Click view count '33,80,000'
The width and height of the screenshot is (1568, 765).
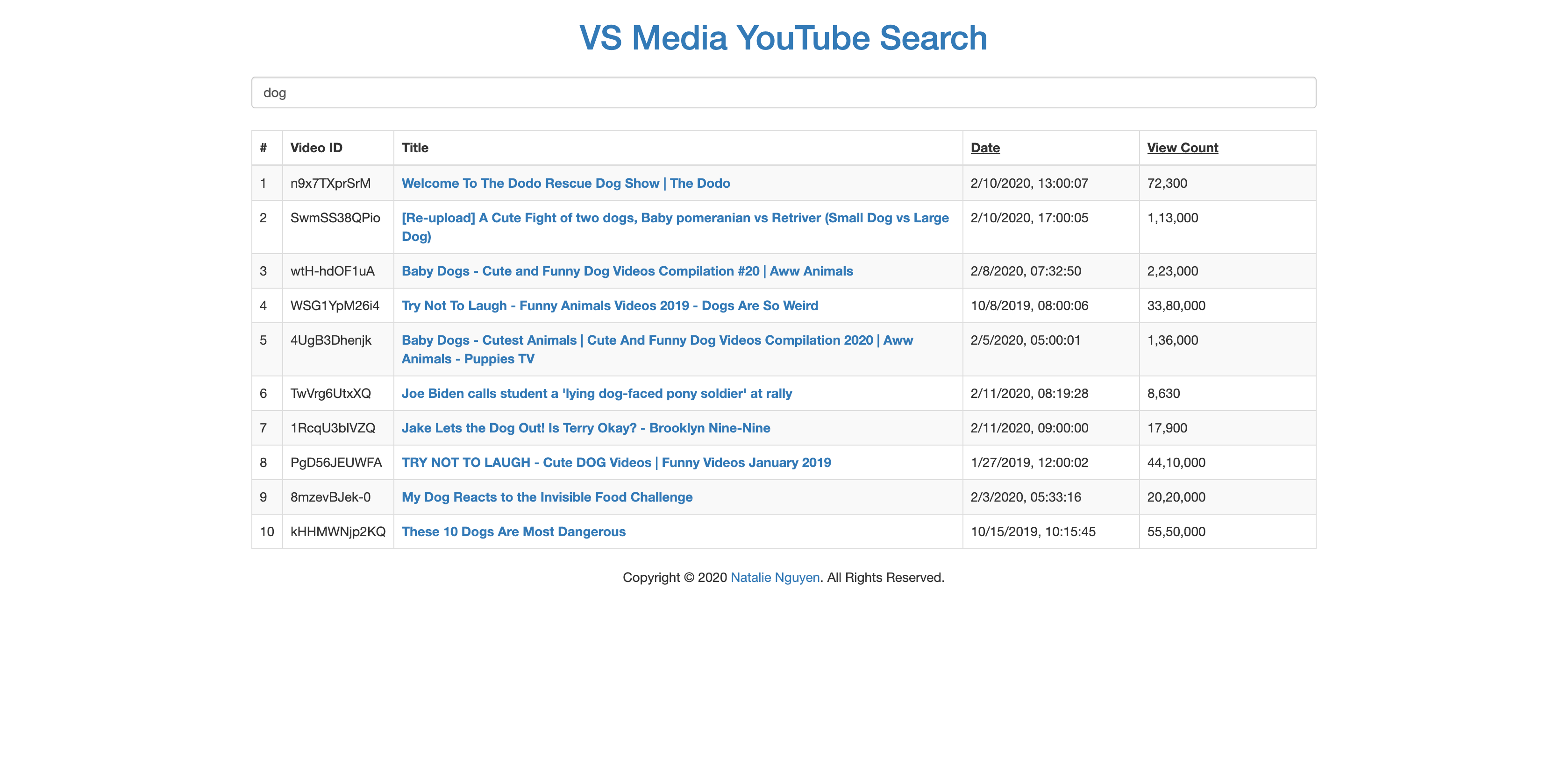(x=1176, y=305)
